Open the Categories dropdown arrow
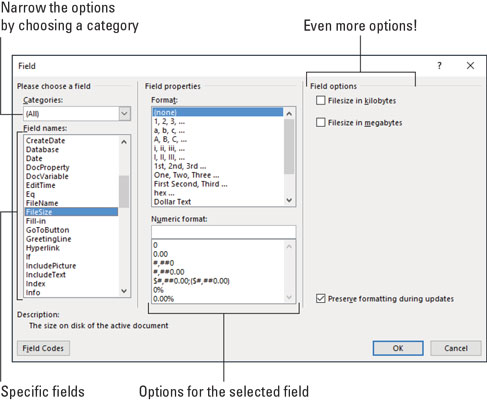 [x=124, y=114]
